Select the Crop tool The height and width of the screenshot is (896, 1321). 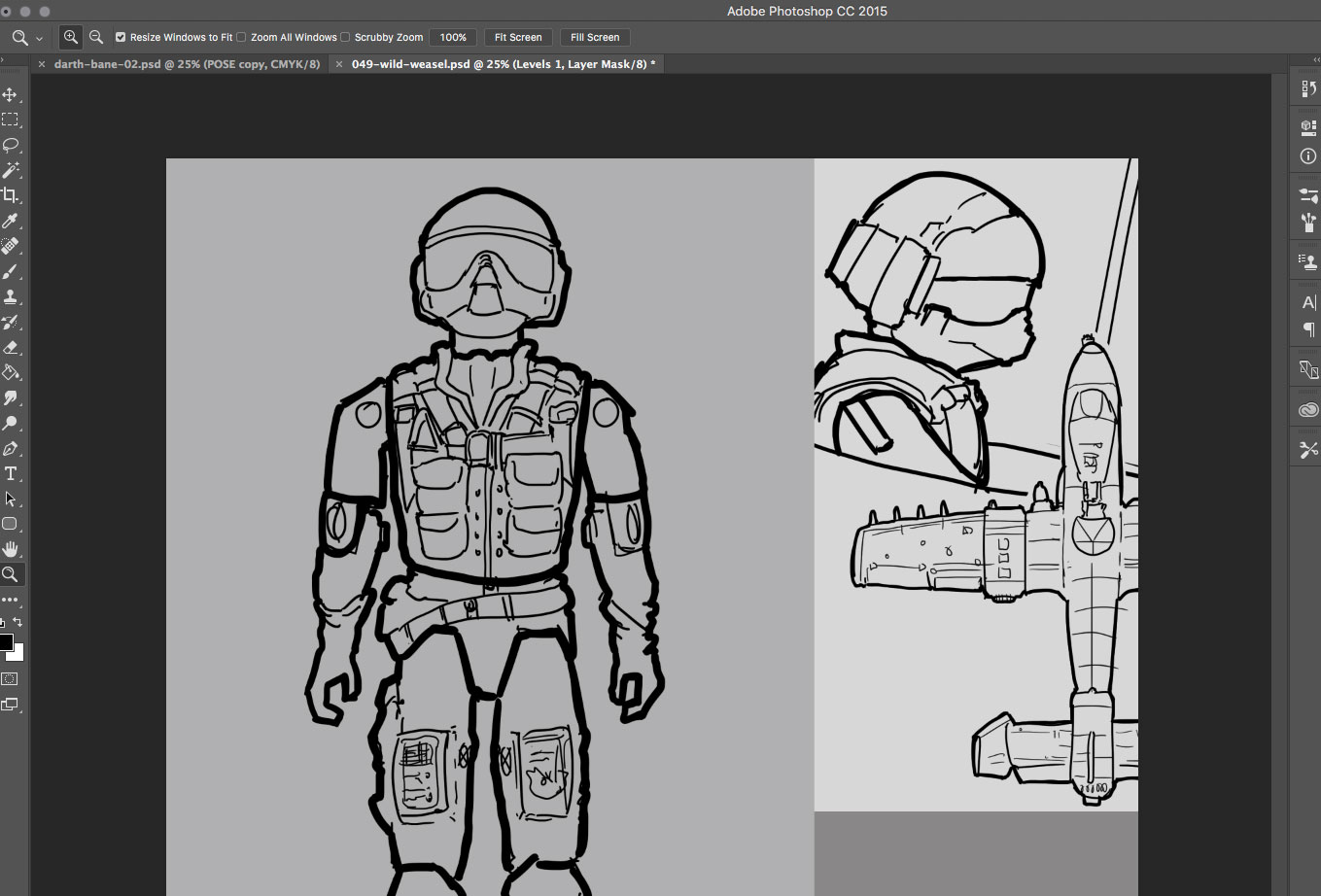11,195
